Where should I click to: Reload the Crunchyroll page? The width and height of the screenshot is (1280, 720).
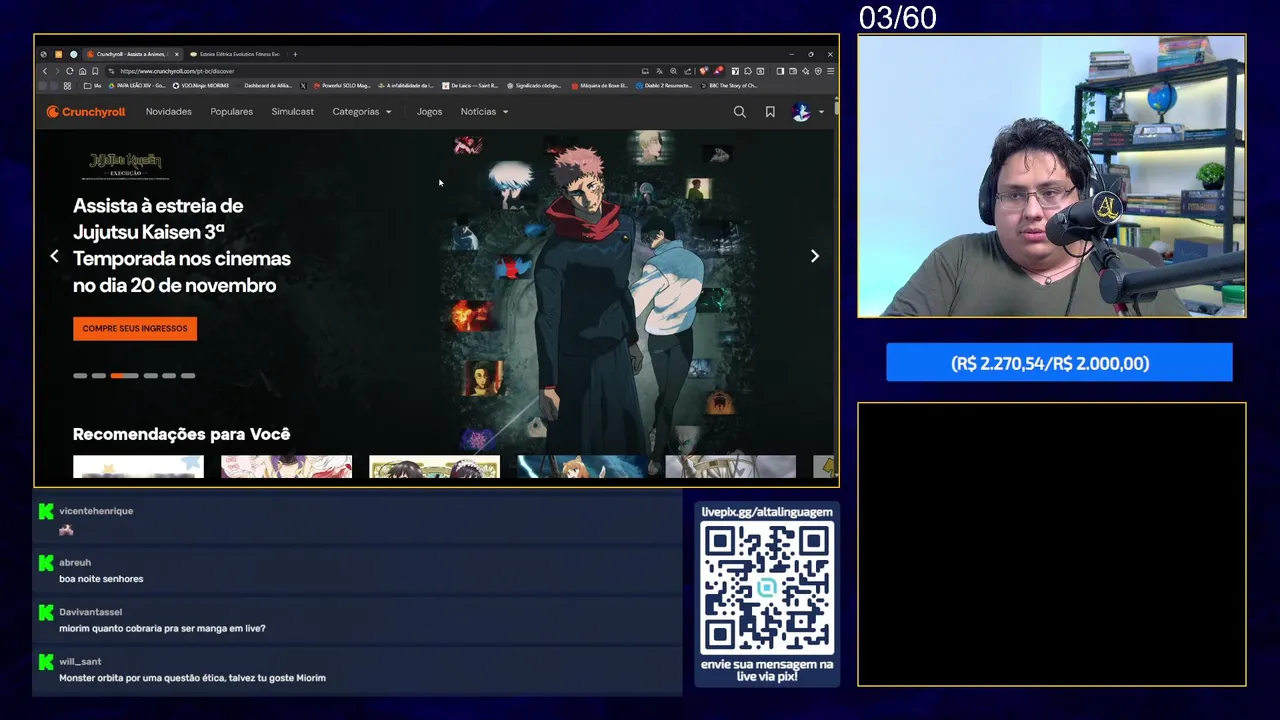pyautogui.click(x=70, y=71)
